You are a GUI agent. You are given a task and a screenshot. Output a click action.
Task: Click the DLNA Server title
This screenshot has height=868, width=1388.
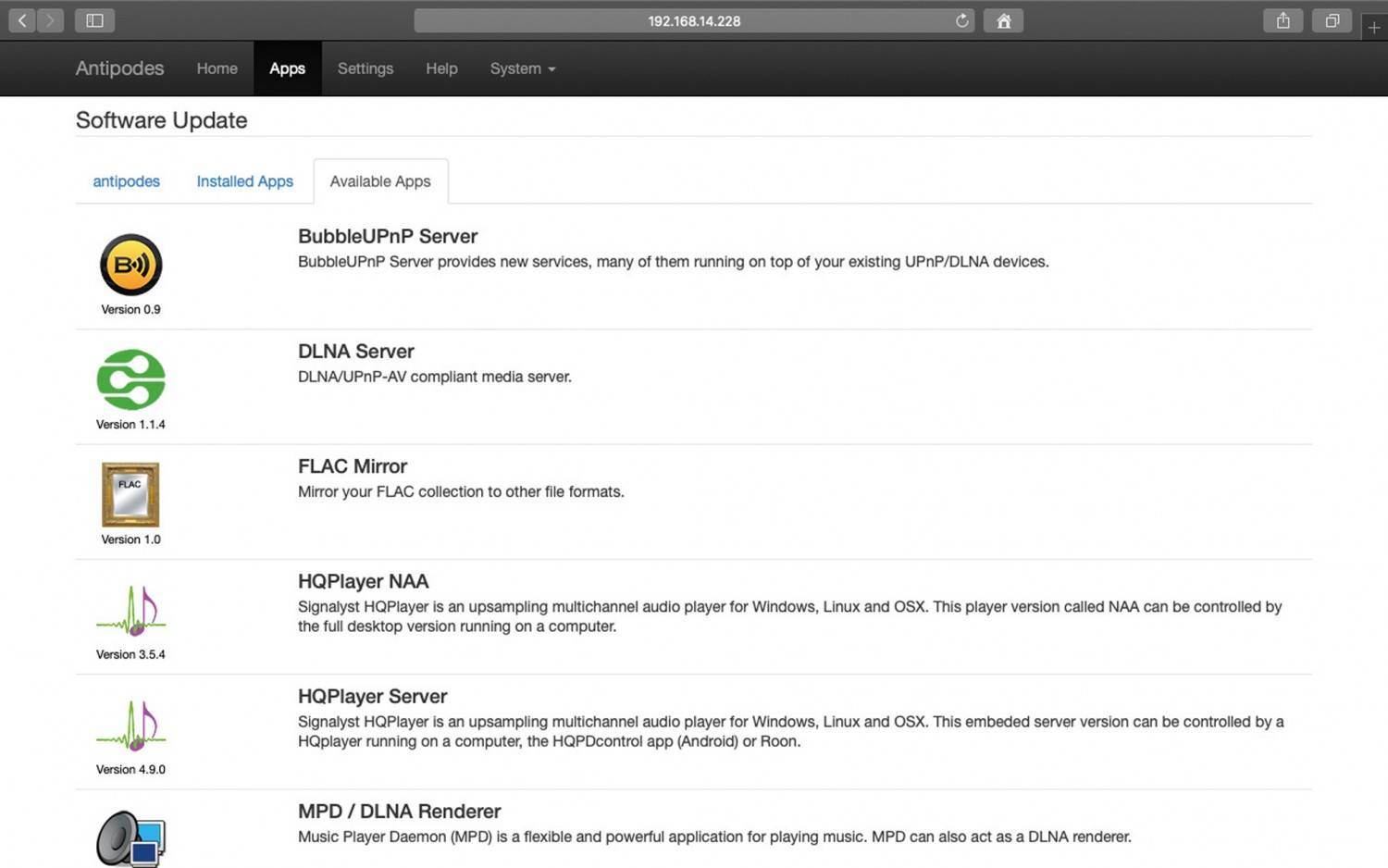tap(356, 352)
